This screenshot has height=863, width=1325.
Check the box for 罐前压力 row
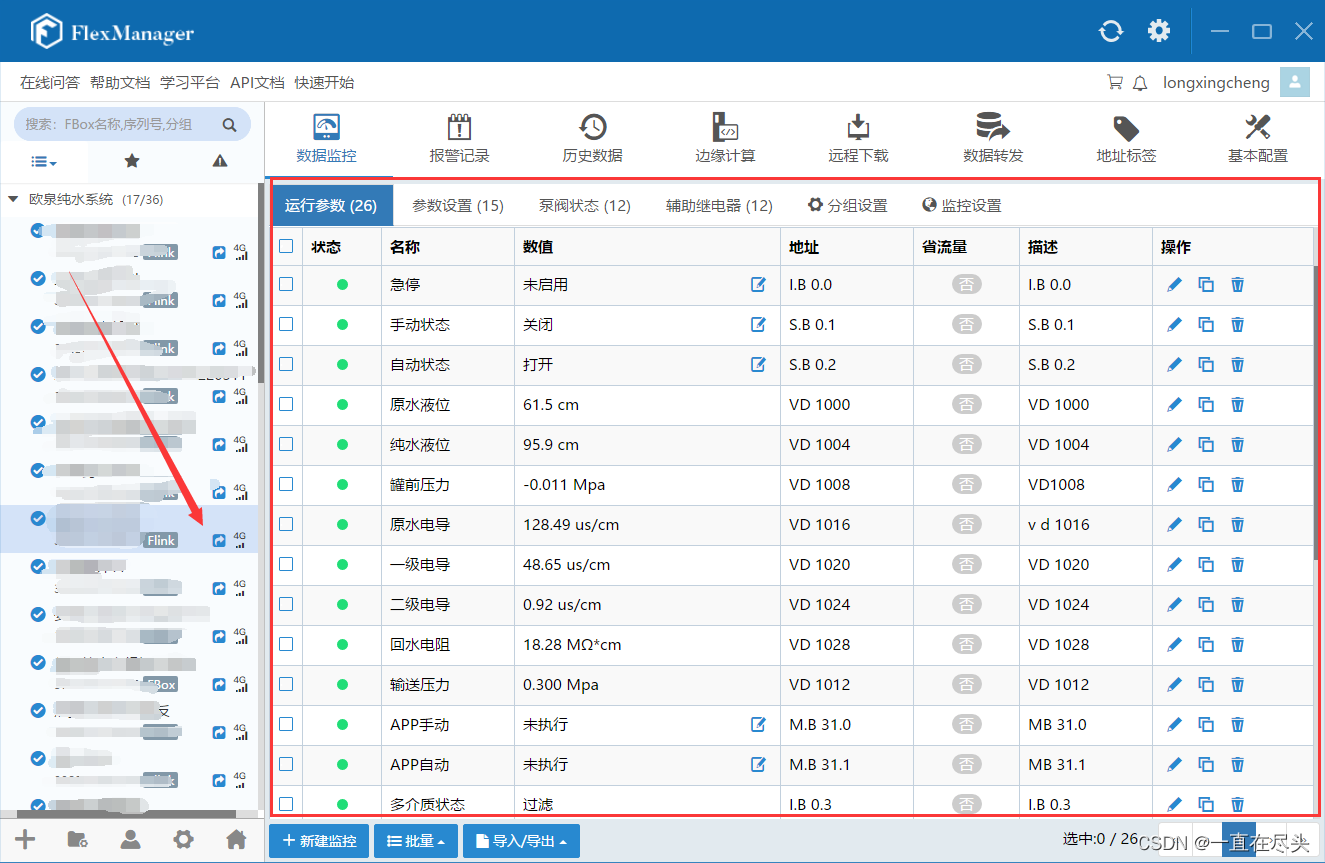click(286, 484)
